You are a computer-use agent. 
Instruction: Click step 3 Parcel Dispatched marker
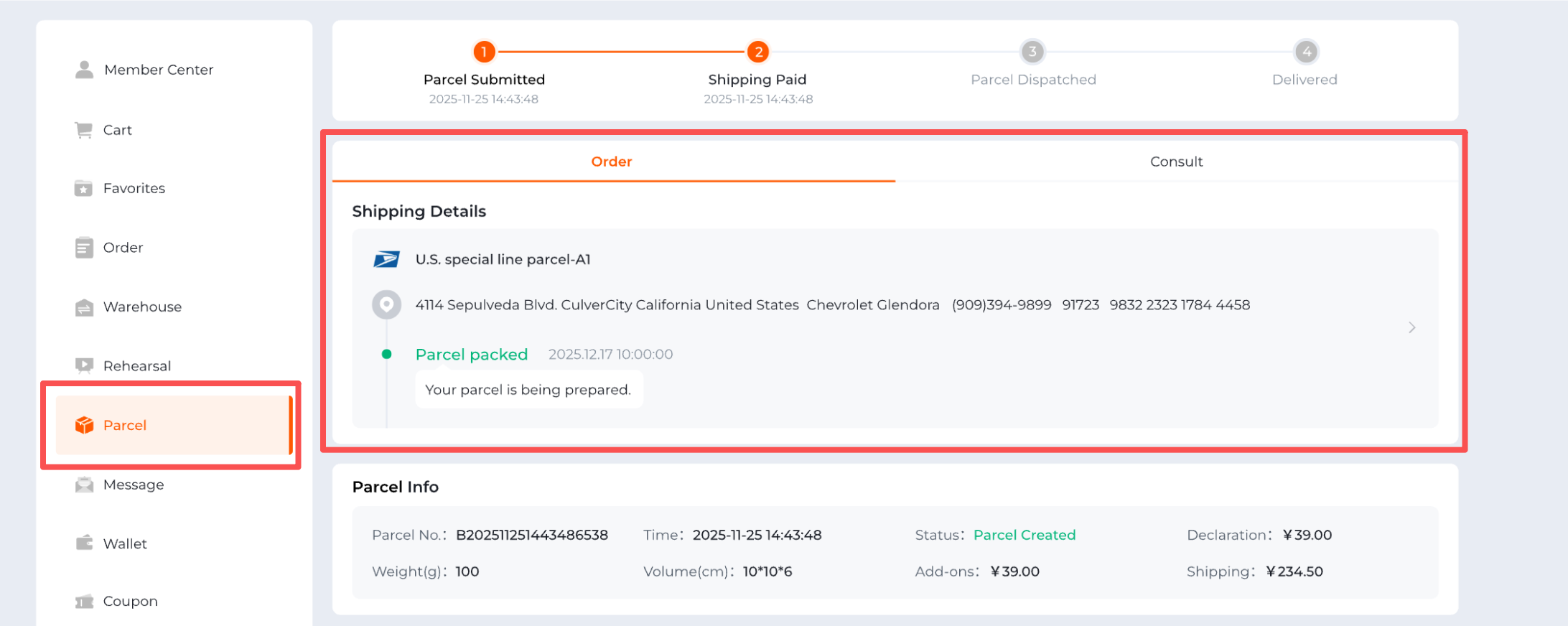click(x=1032, y=52)
